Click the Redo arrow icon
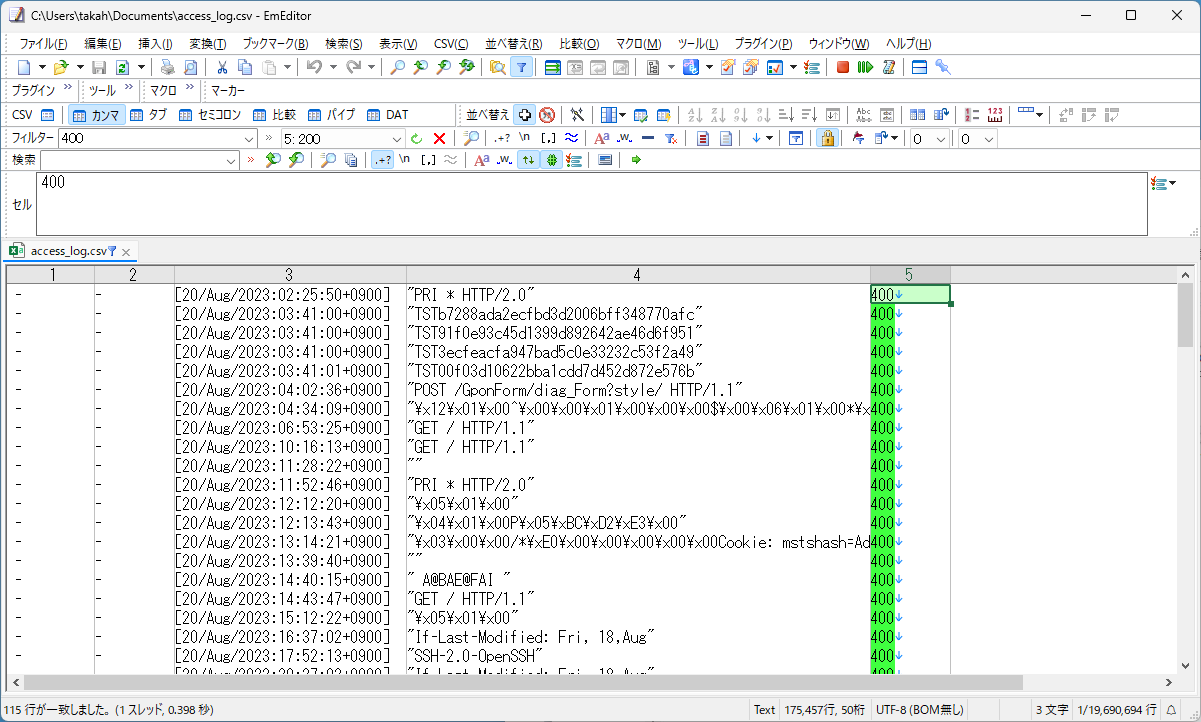1201x722 pixels. (353, 67)
